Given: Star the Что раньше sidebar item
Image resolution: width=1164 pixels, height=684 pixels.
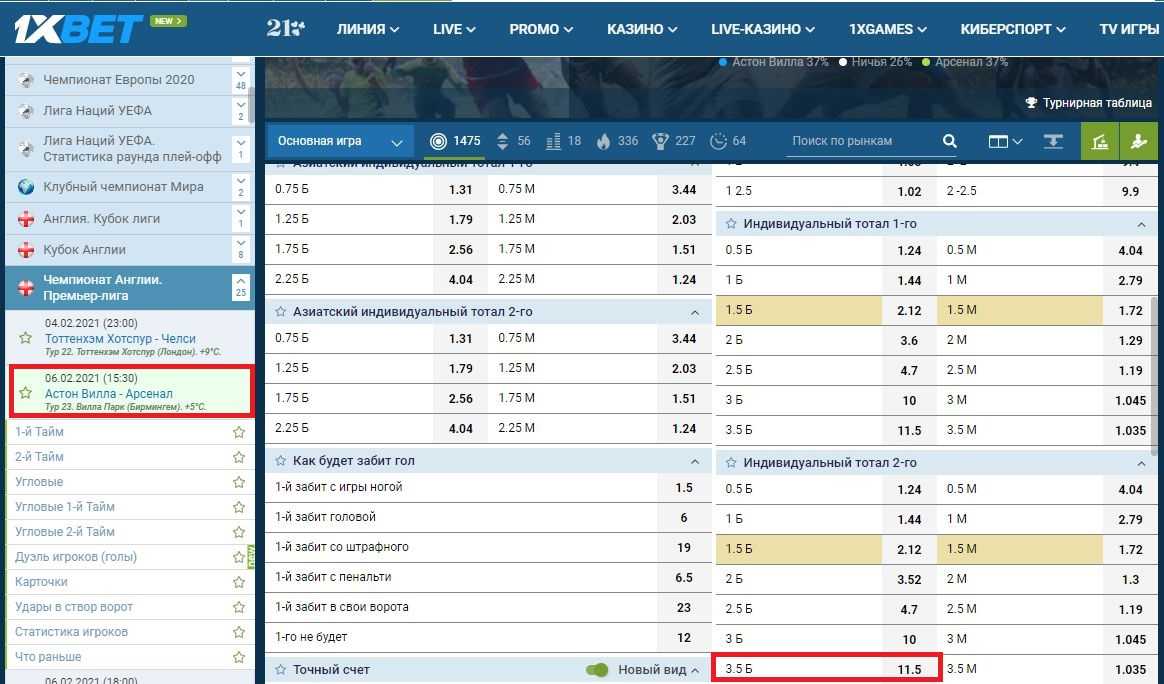Looking at the screenshot, I should click(238, 657).
